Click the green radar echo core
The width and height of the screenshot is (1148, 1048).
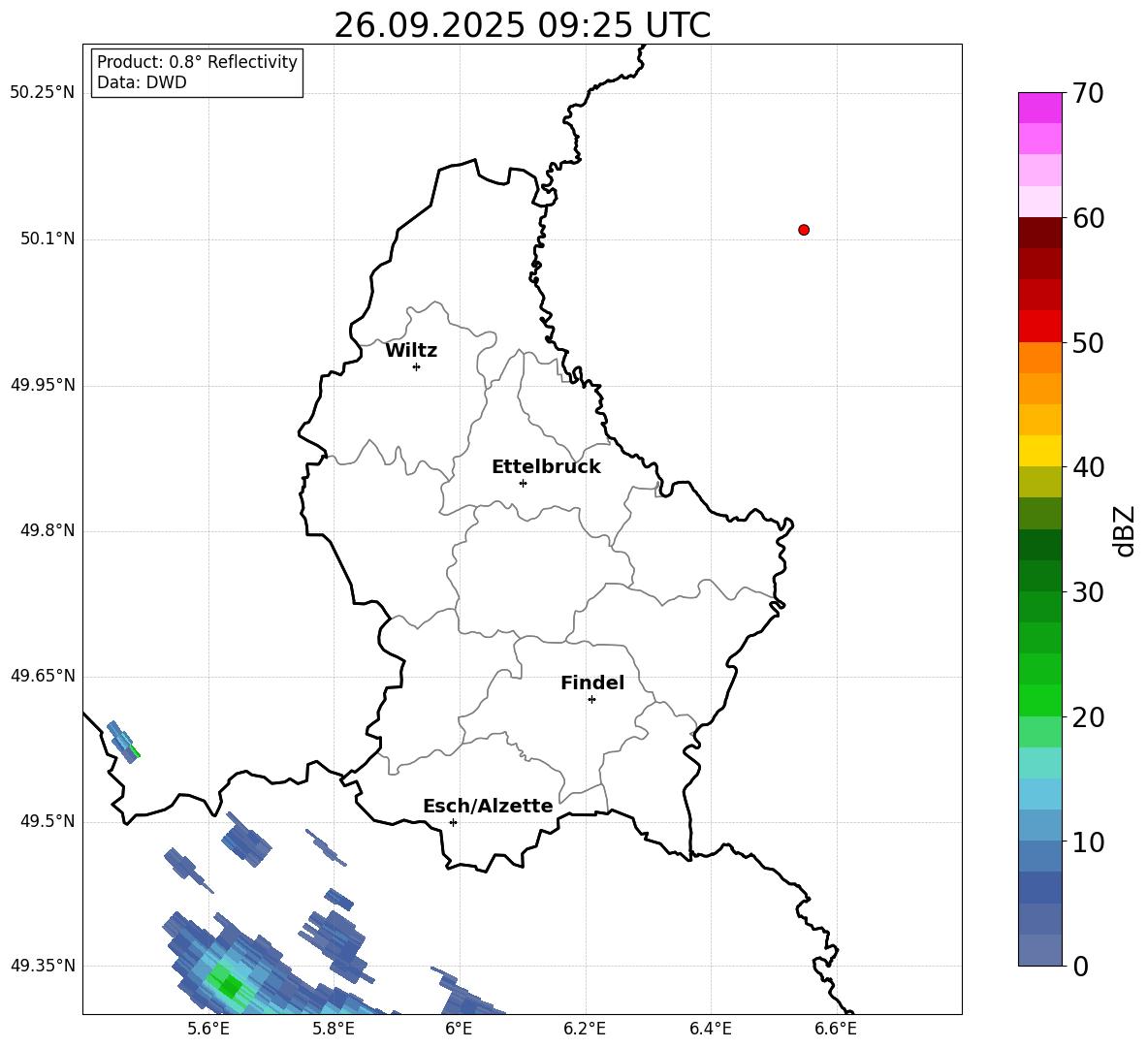(x=229, y=986)
